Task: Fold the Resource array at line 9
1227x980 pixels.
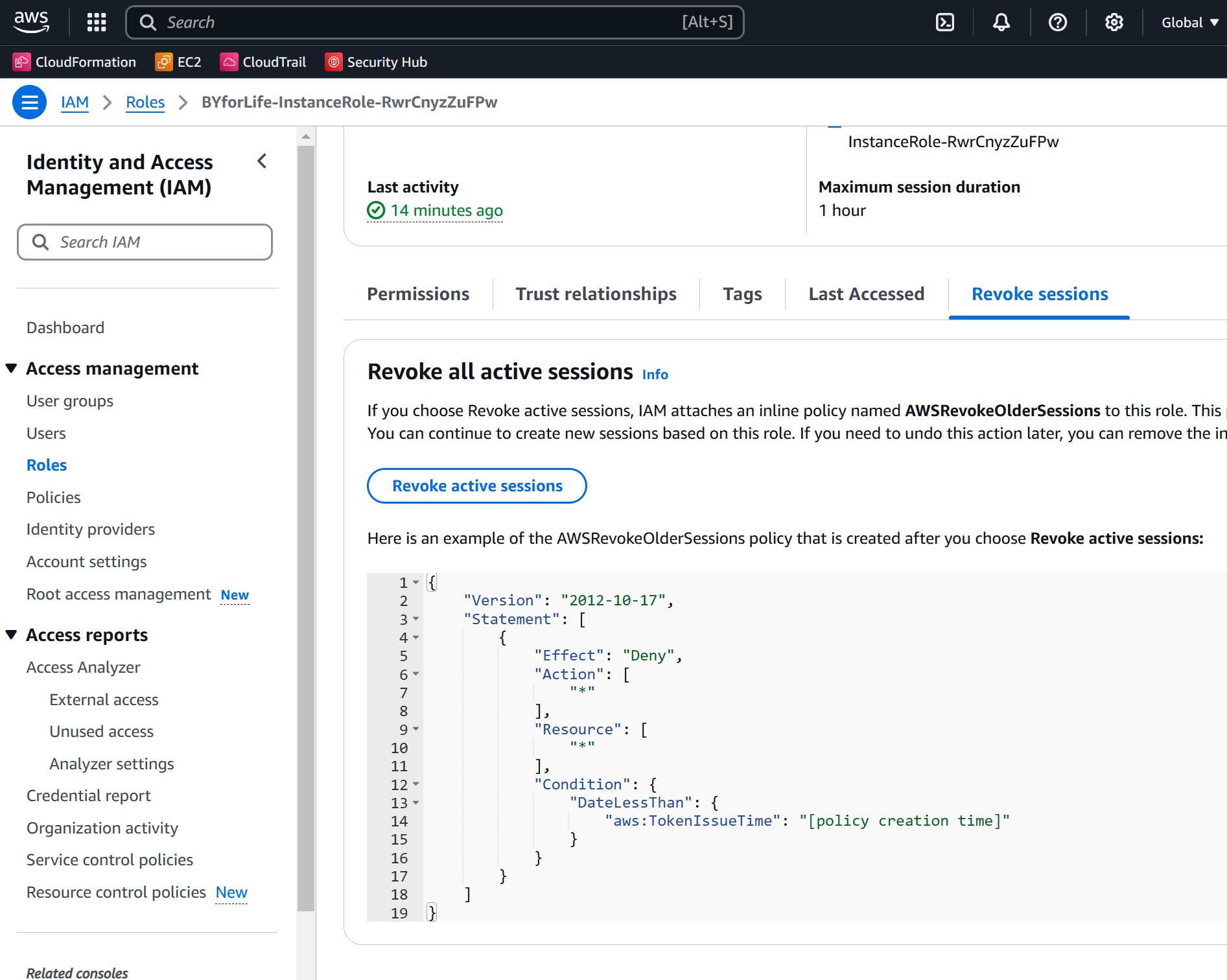Action: click(x=415, y=730)
